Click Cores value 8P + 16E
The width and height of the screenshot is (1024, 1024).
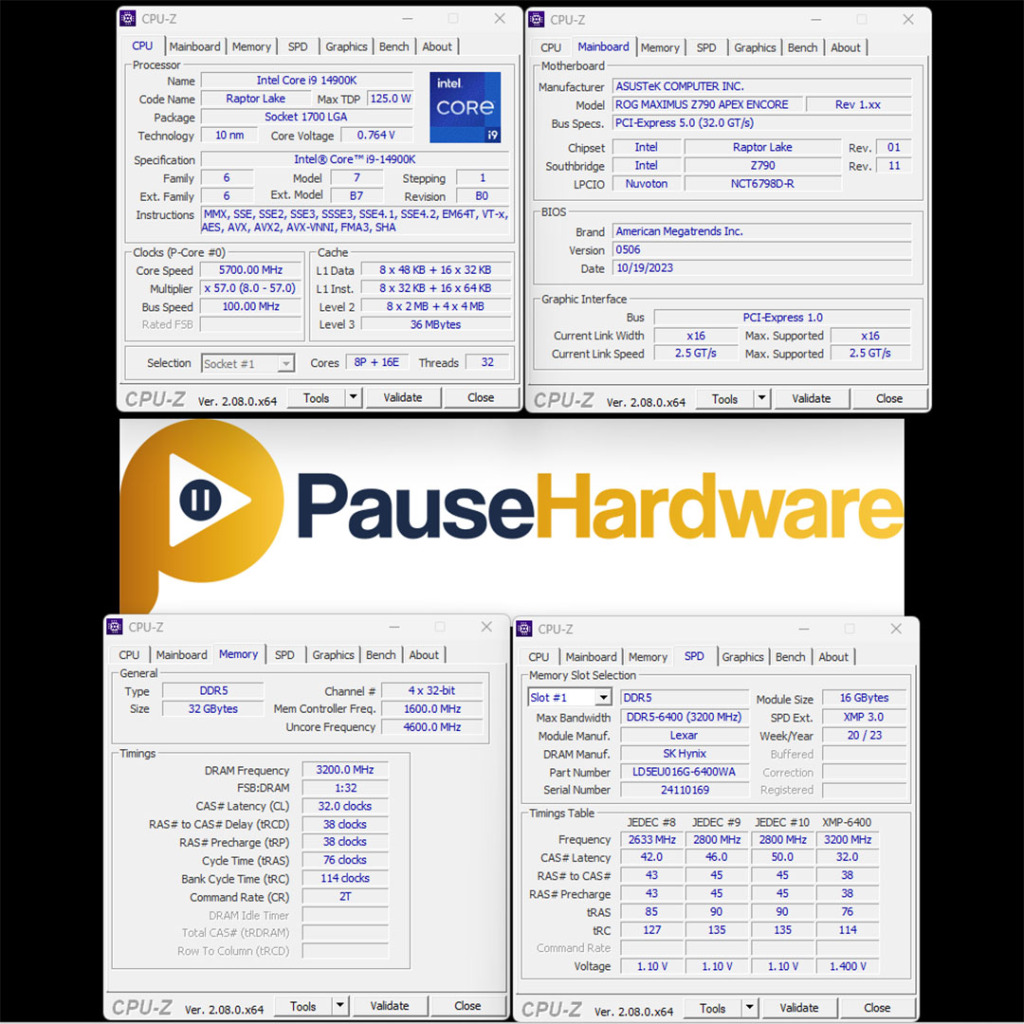tap(377, 362)
